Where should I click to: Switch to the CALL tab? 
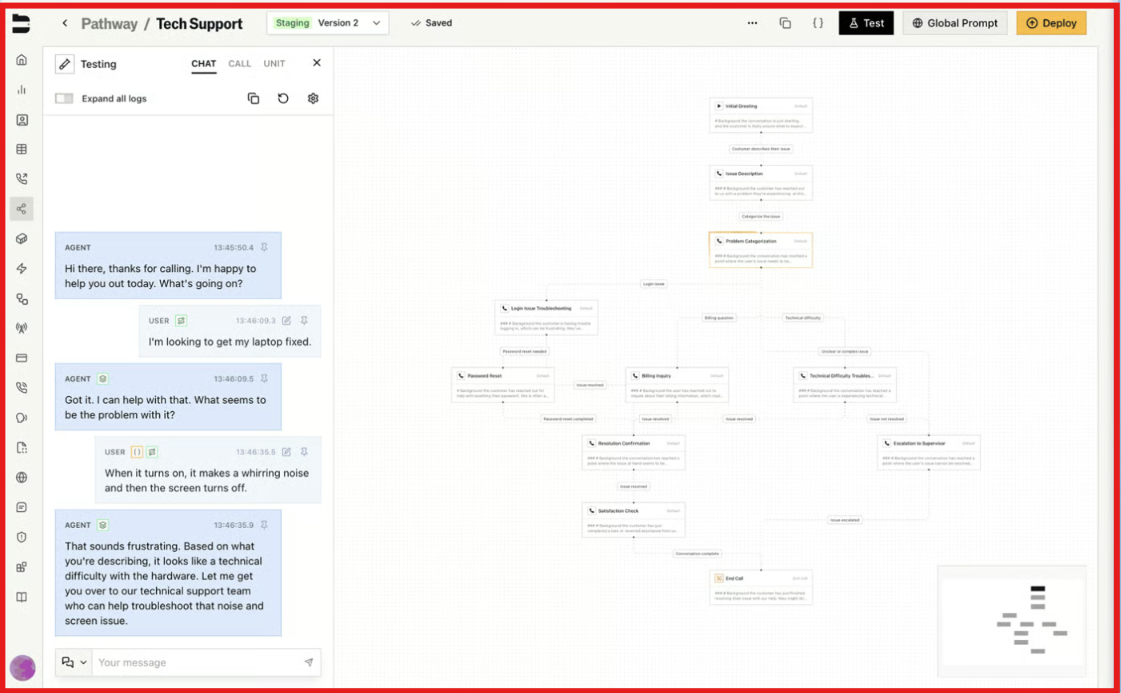(239, 64)
